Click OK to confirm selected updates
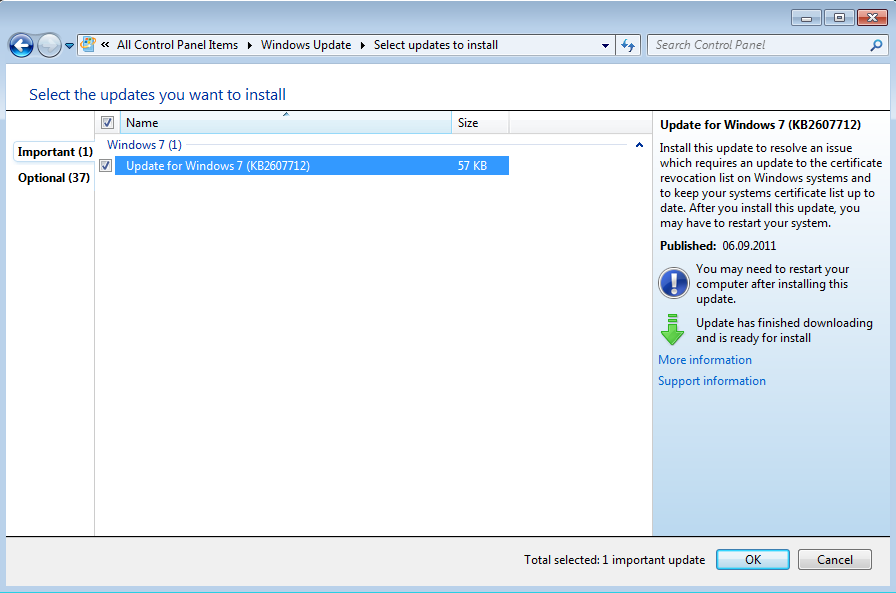The width and height of the screenshot is (896, 593). (x=753, y=560)
